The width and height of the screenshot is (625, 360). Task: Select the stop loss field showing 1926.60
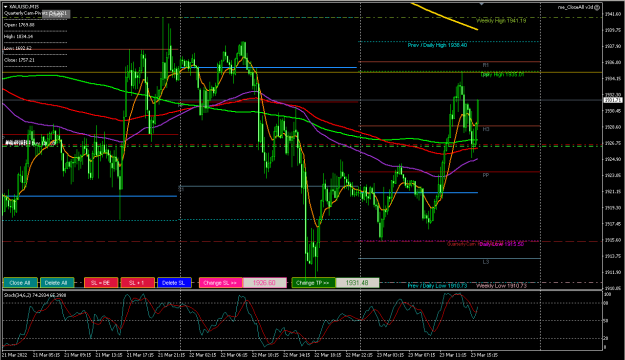[x=265, y=283]
